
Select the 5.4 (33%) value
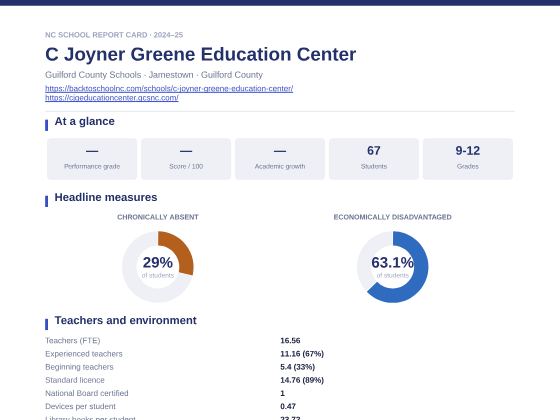(298, 367)
